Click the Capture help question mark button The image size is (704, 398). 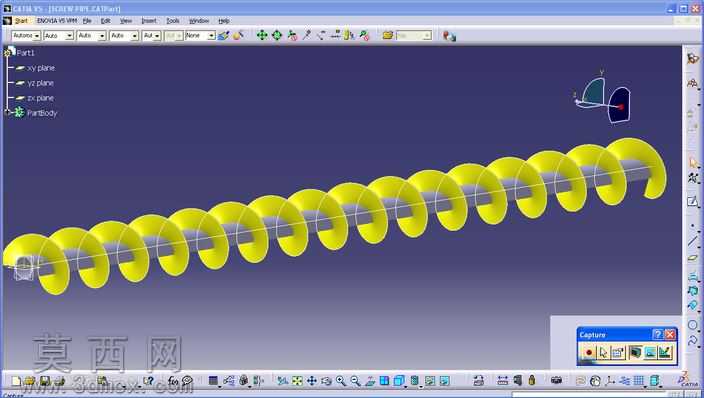tap(657, 334)
